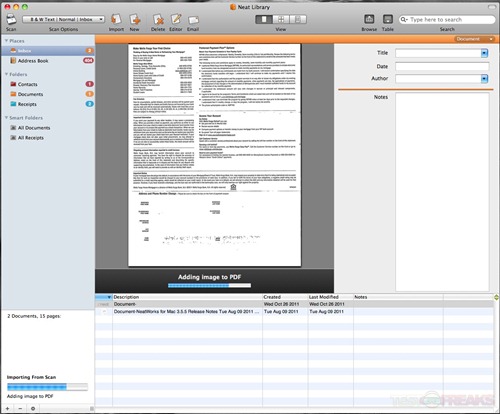Click the Date input field
This screenshot has width=500, height=414.
tap(442, 66)
